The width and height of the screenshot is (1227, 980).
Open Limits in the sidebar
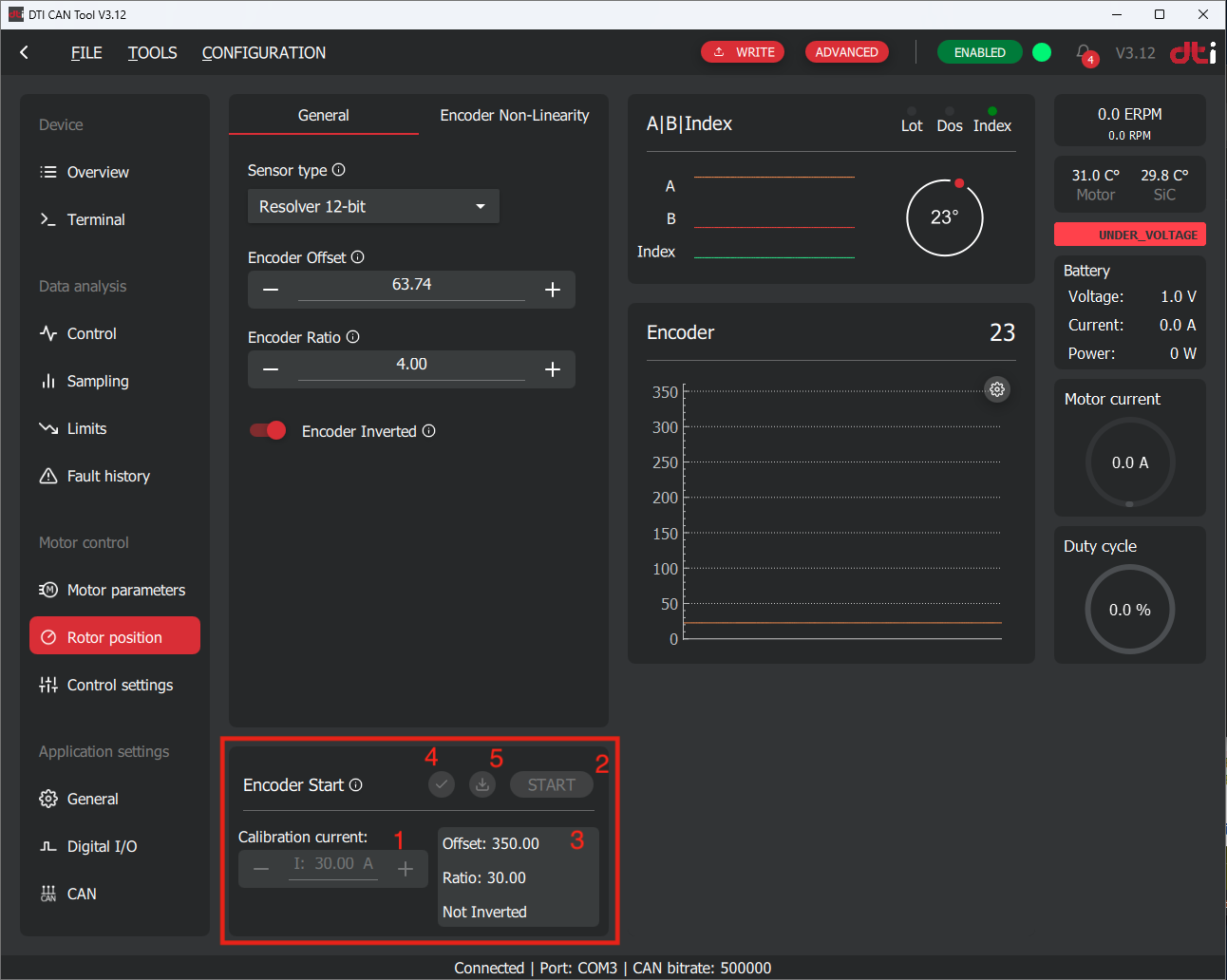click(x=115, y=428)
